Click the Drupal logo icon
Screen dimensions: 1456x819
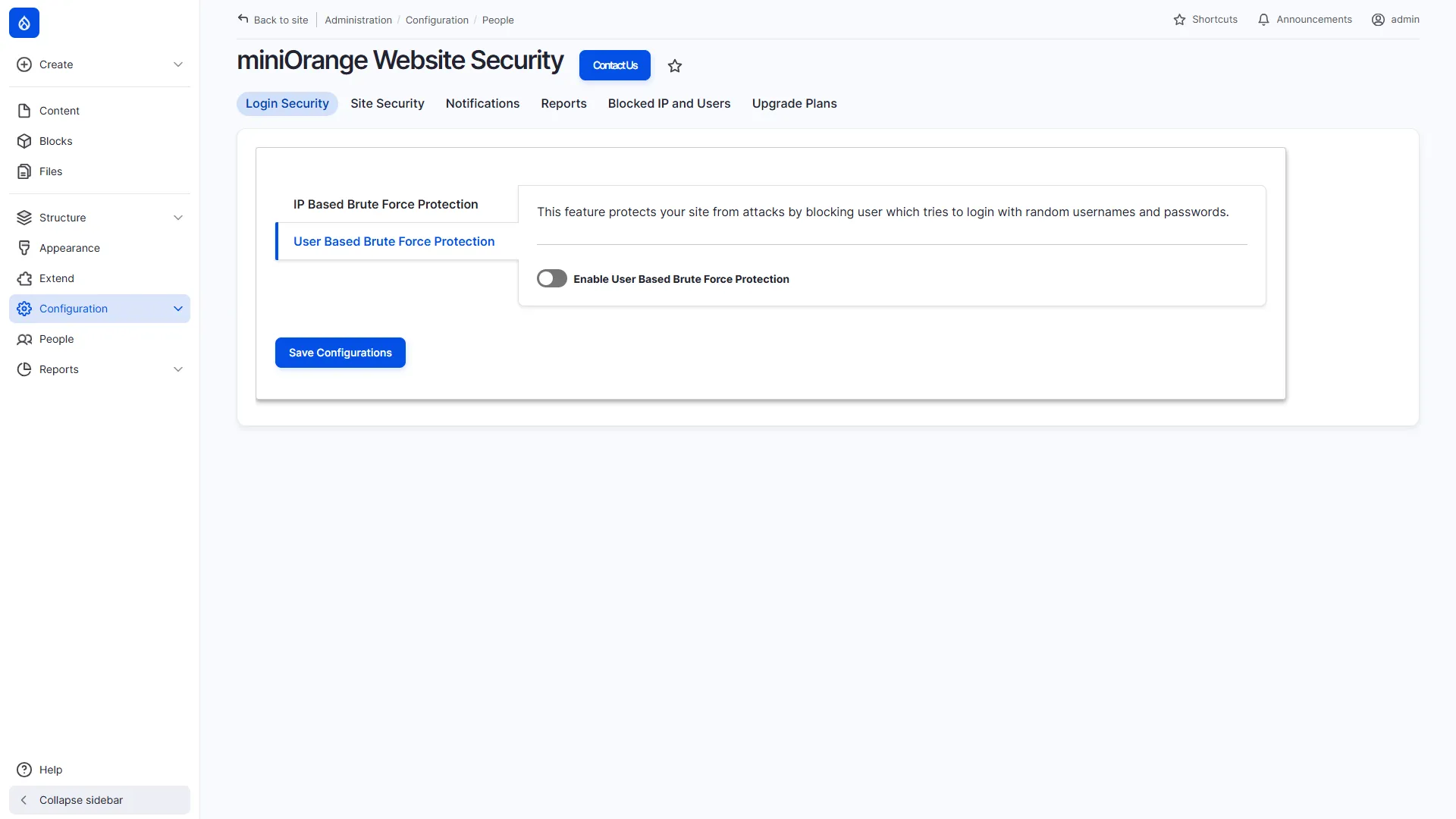[24, 23]
